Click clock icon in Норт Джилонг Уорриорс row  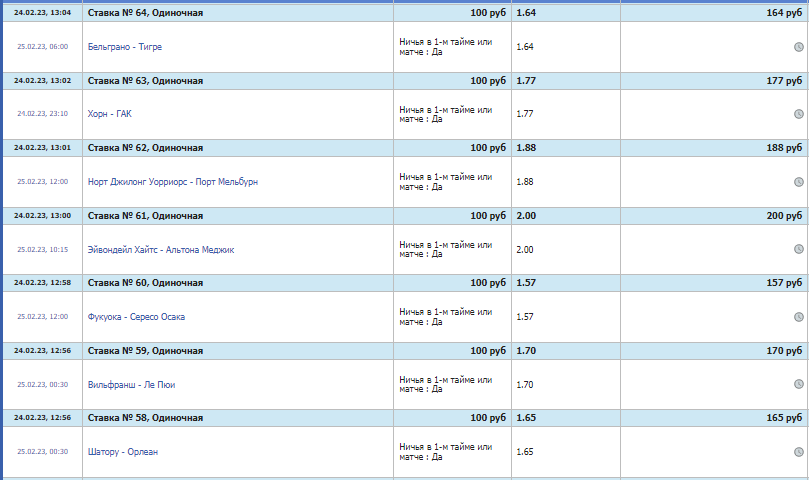pos(798,182)
